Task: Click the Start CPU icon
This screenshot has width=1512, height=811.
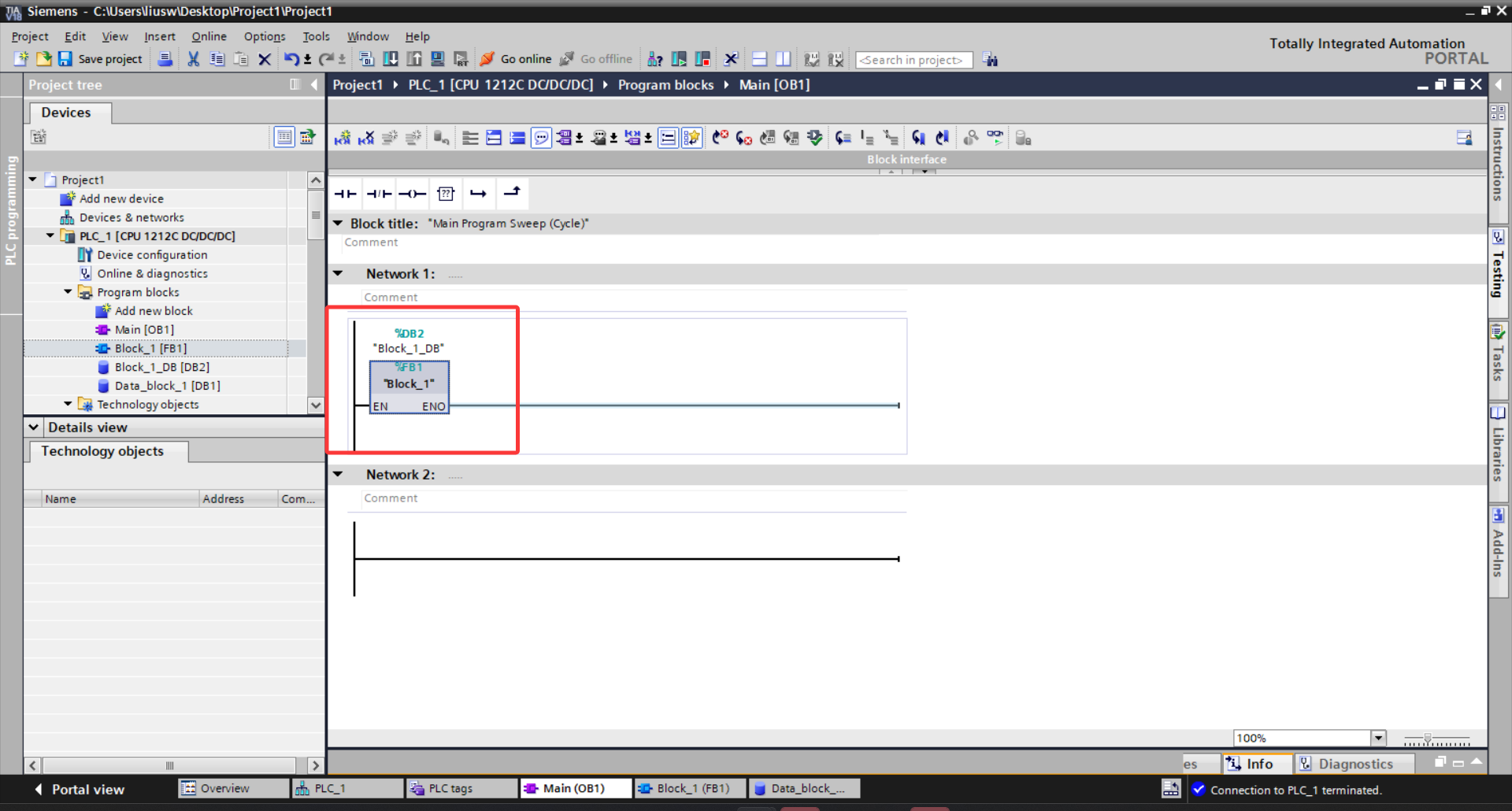Action: pos(679,59)
